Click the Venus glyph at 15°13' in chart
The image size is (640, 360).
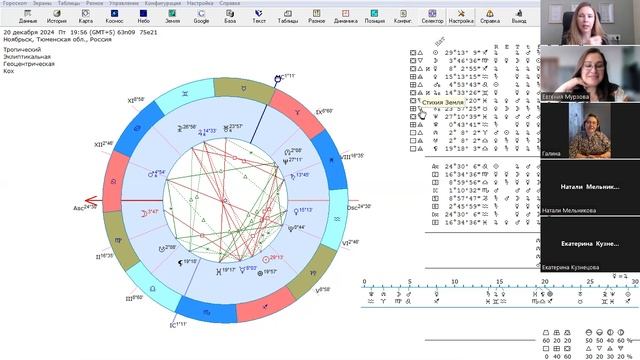coord(296,211)
